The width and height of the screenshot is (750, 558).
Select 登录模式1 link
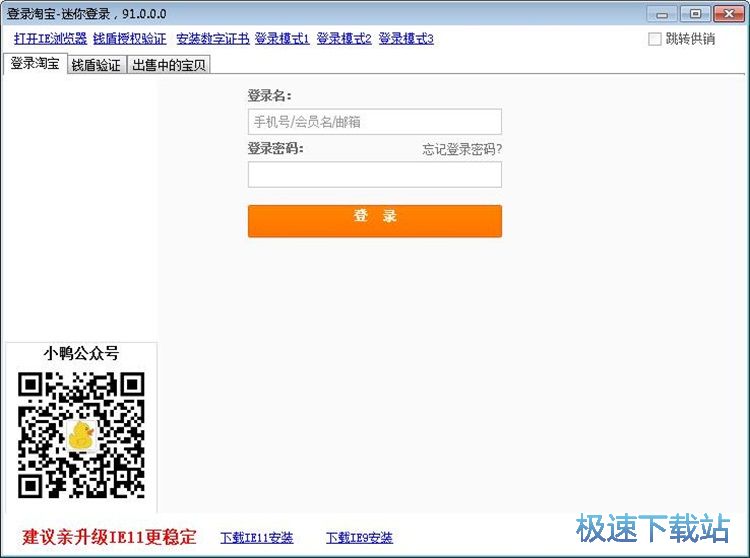pyautogui.click(x=282, y=39)
